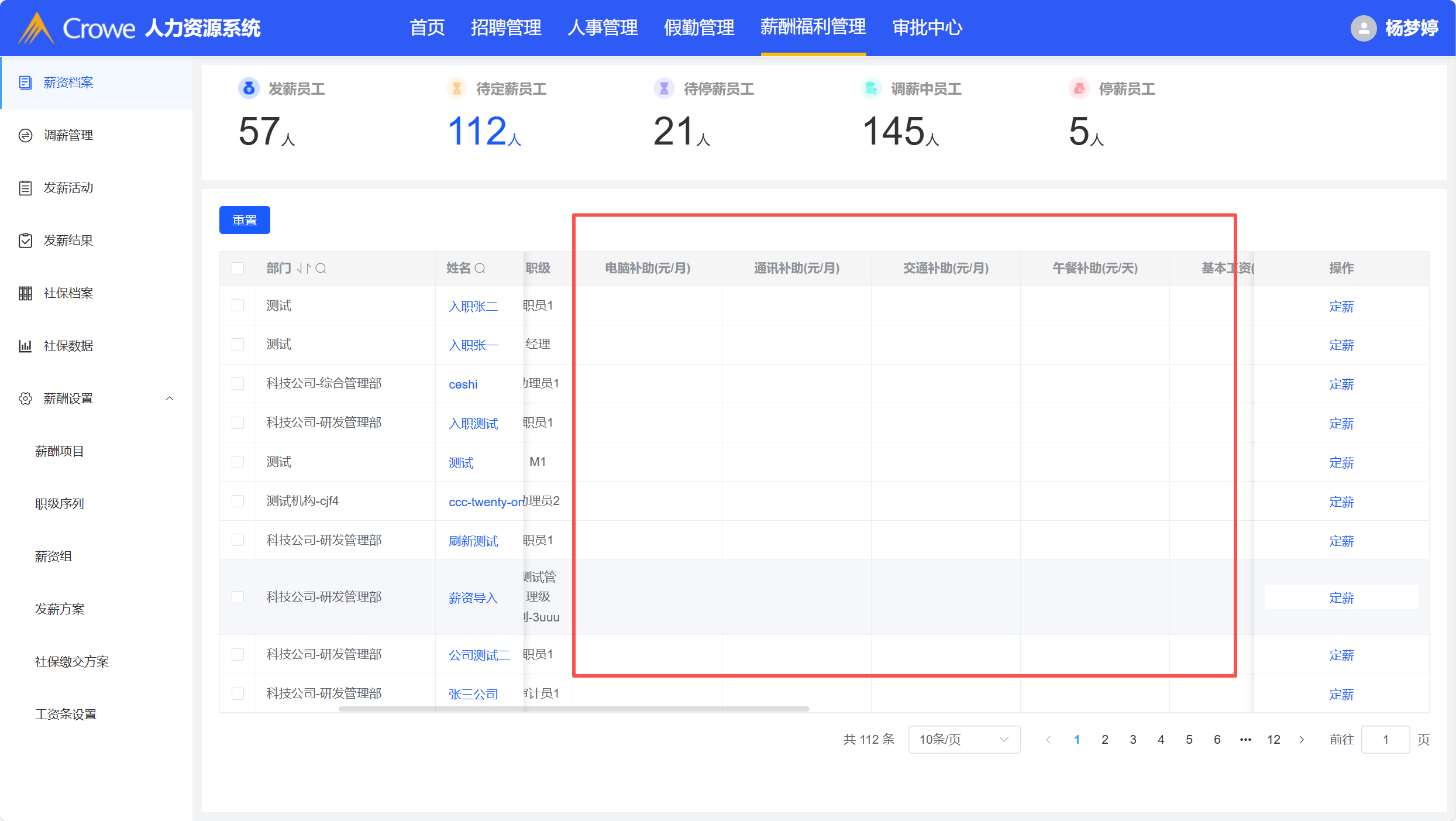Click the 待定薪员工 hourglass icon
This screenshot has width=1456, height=821.
coord(457,88)
